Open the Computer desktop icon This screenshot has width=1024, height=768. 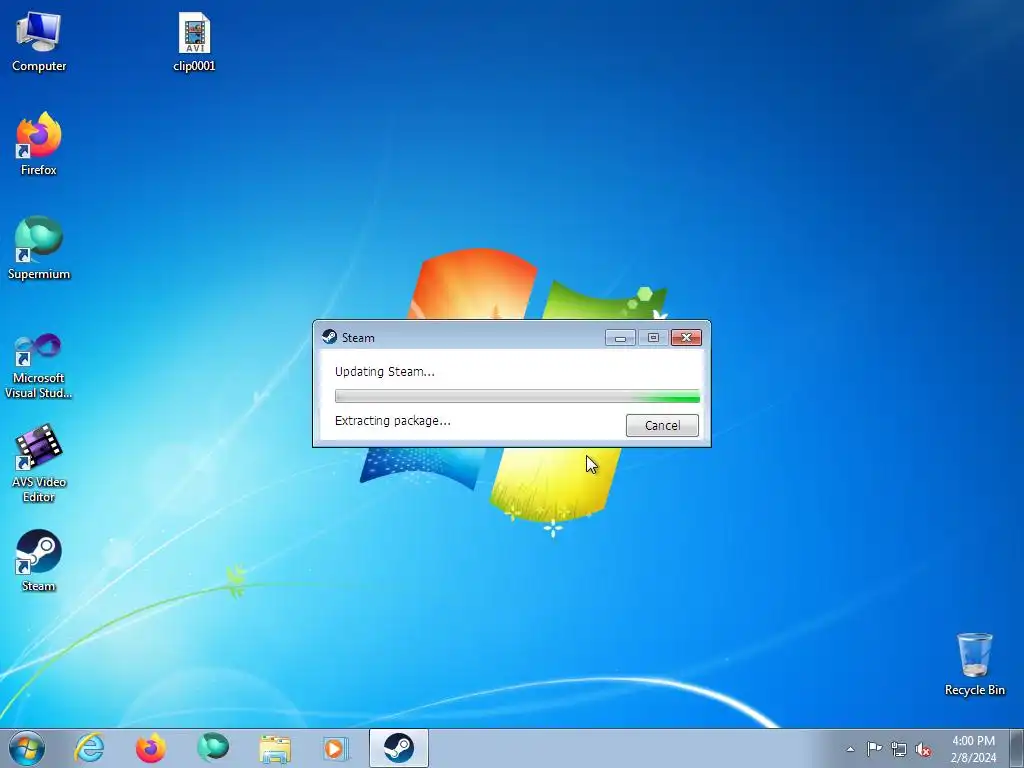point(39,42)
